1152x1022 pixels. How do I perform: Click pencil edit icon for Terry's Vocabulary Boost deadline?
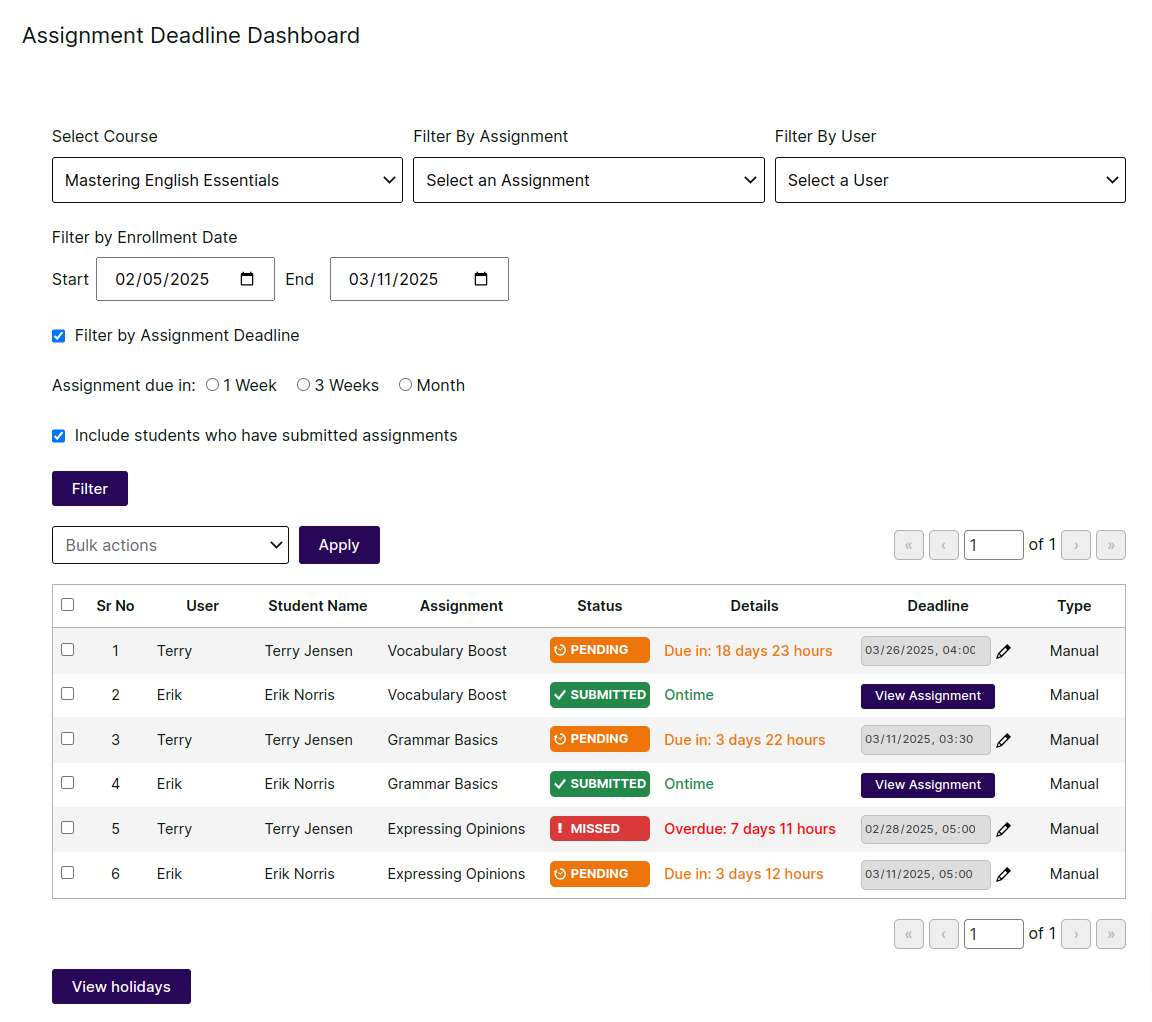[x=1003, y=651]
